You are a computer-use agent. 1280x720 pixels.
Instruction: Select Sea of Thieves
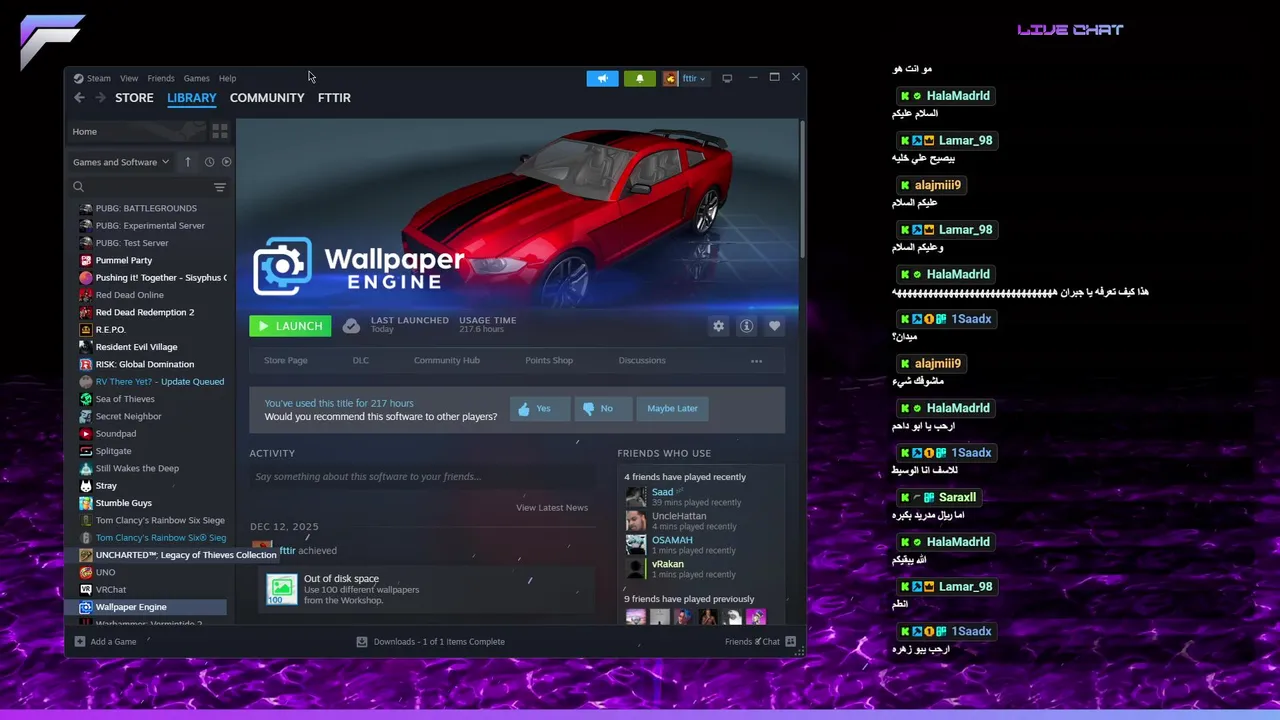pyautogui.click(x=125, y=399)
